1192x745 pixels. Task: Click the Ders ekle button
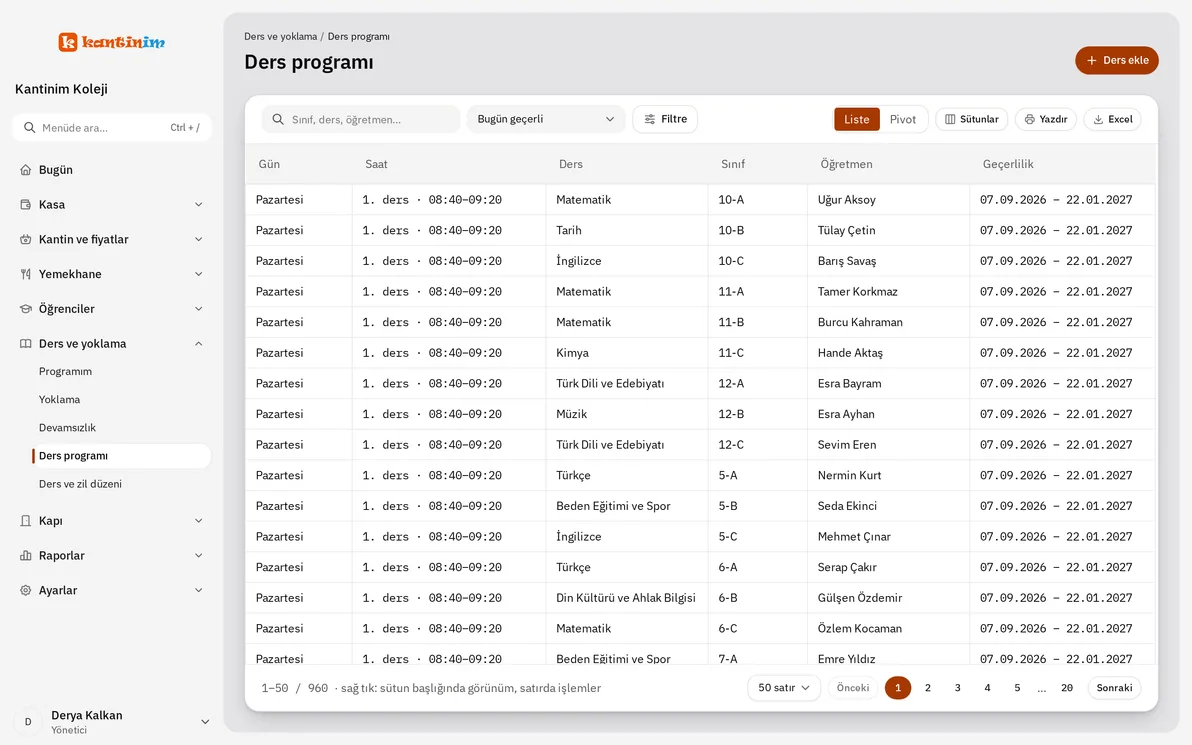tap(1117, 60)
